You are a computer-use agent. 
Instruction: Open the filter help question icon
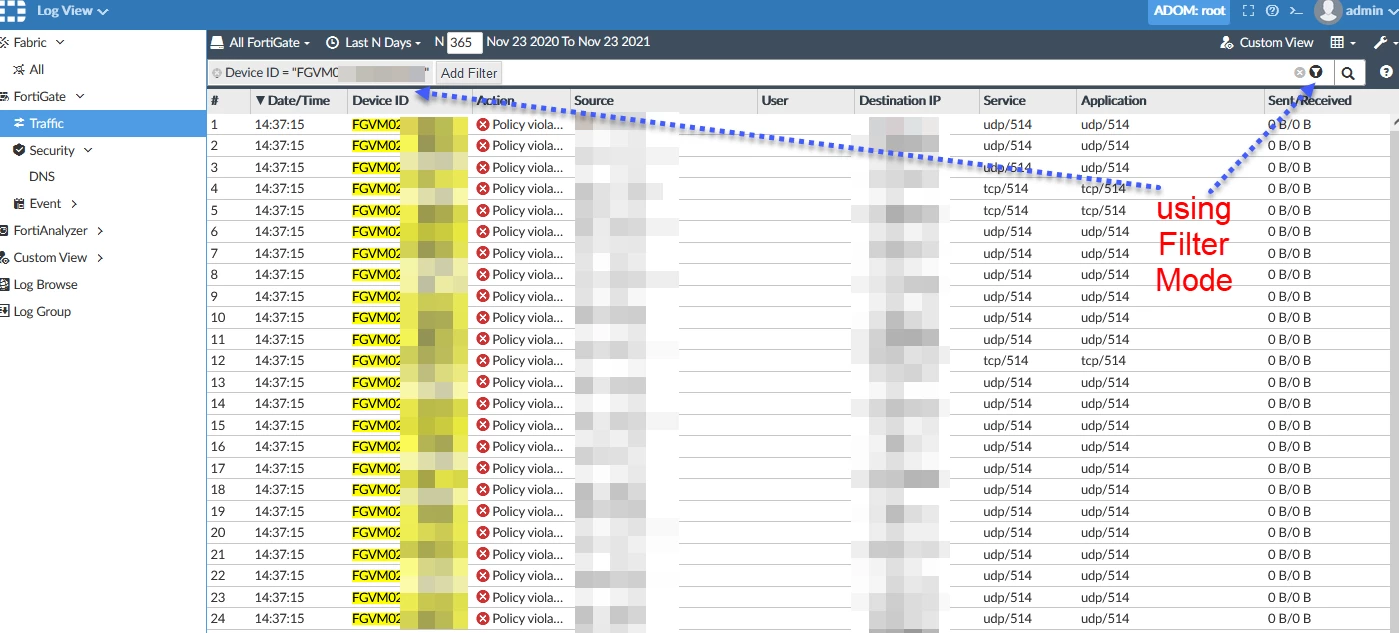click(1386, 72)
